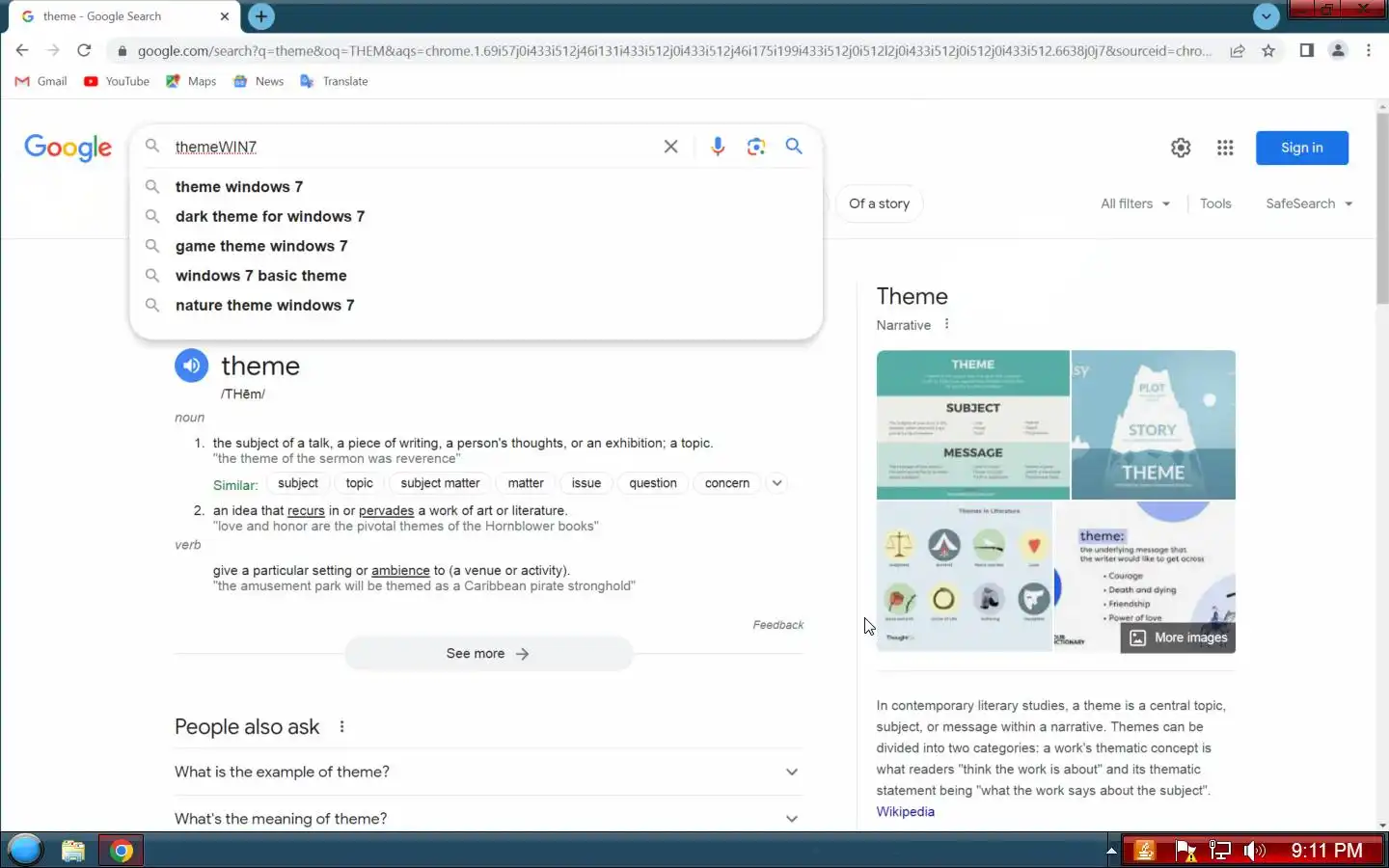Open the Chrome side panel
This screenshot has height=868, width=1389.
pyautogui.click(x=1306, y=50)
